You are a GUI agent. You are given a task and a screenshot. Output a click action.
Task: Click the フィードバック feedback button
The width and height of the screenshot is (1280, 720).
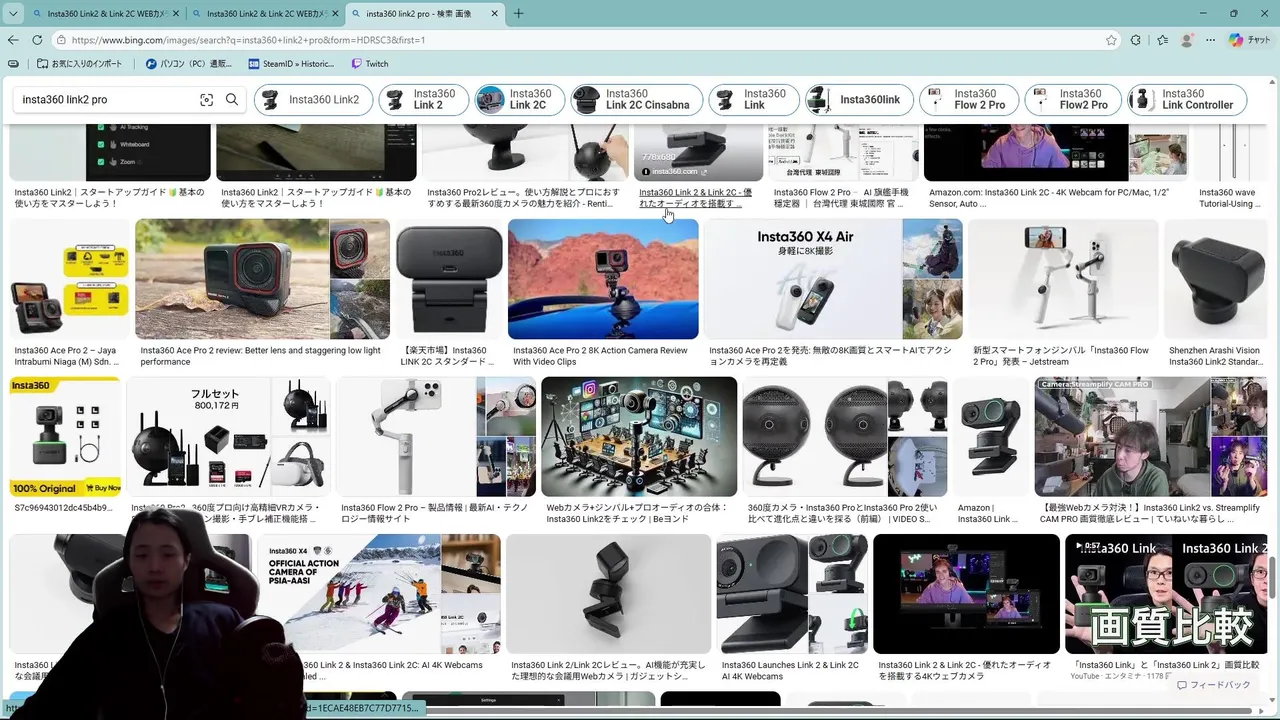1213,685
